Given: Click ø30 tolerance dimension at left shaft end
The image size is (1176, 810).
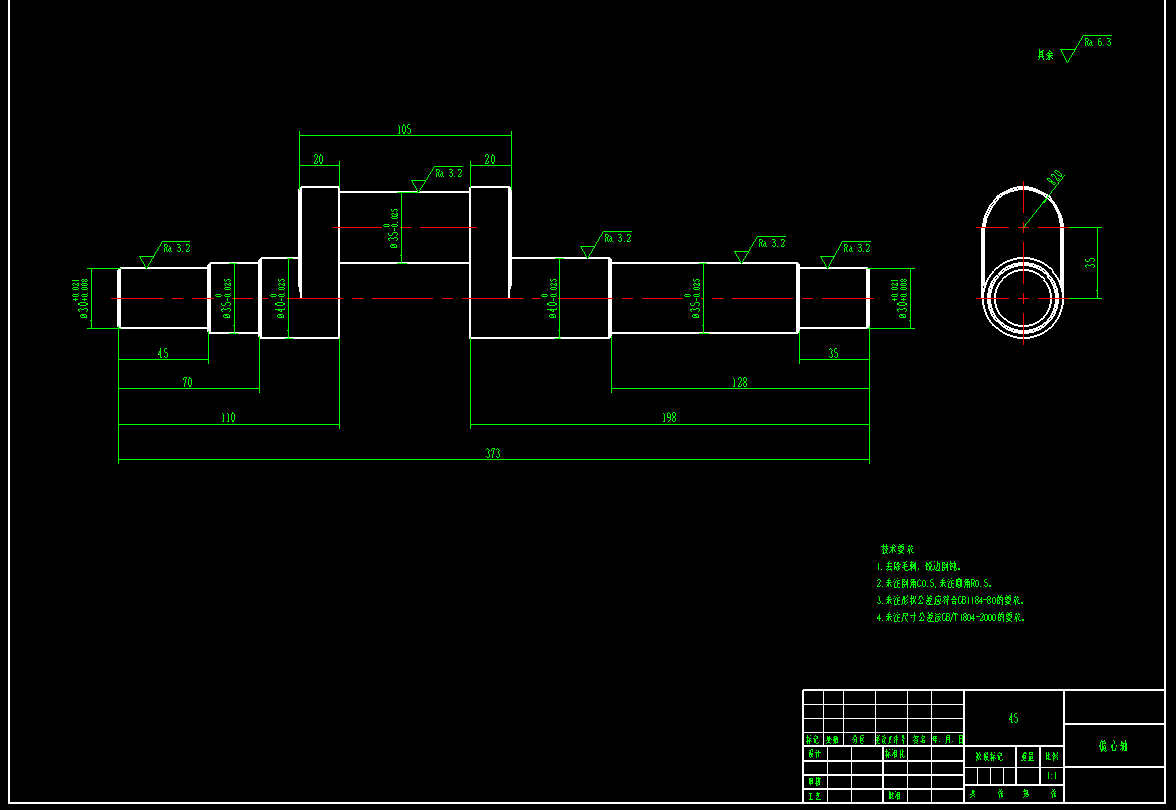Looking at the screenshot, I should 80,298.
